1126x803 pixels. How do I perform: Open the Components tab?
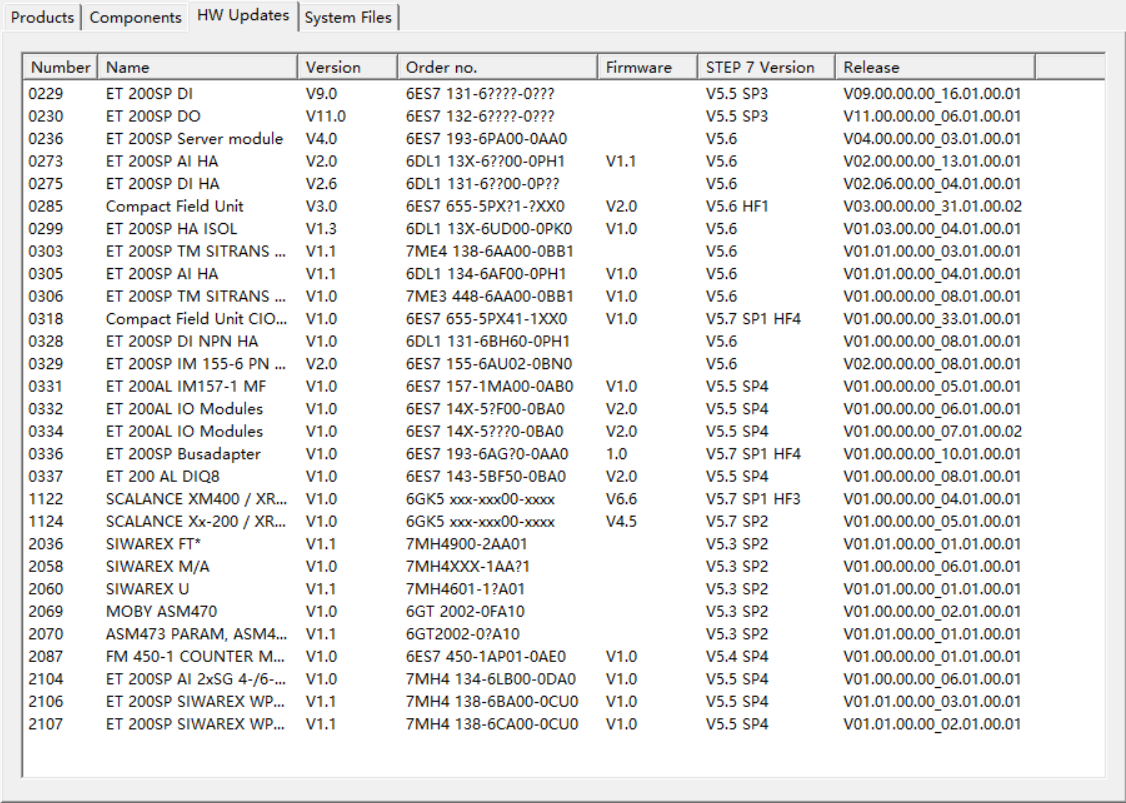[x=136, y=17]
